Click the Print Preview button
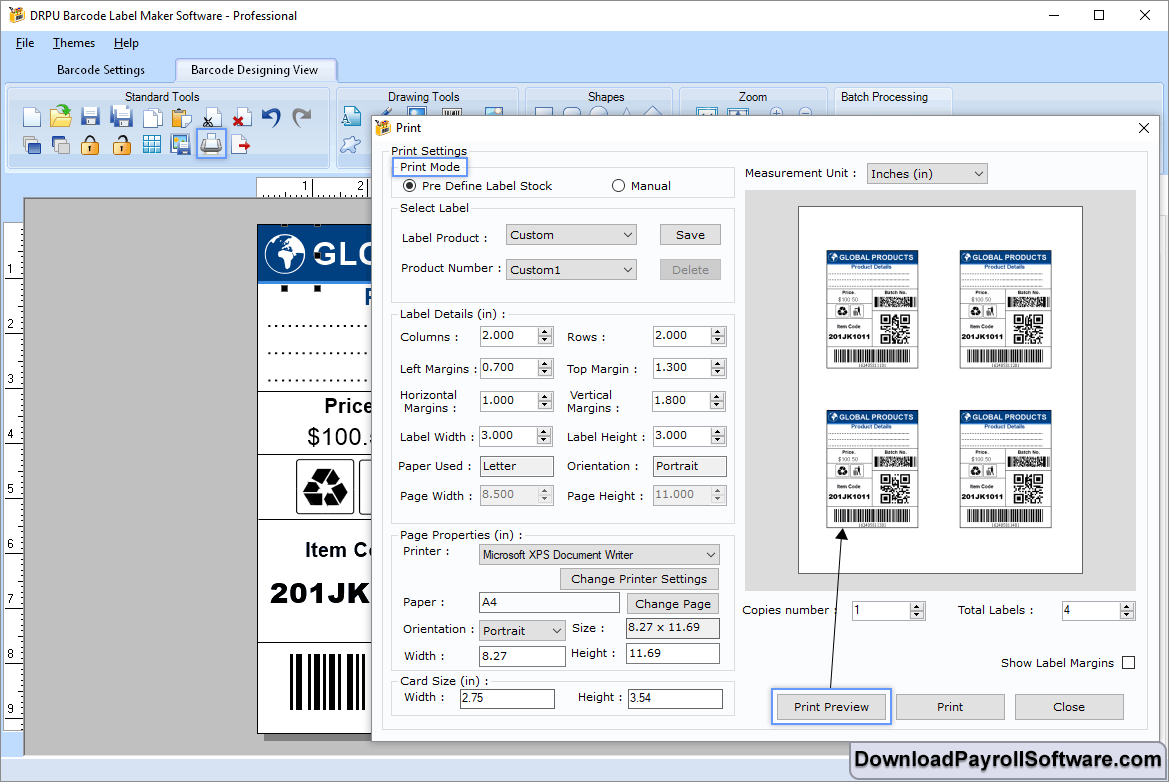The width and height of the screenshot is (1169, 782). [x=831, y=707]
